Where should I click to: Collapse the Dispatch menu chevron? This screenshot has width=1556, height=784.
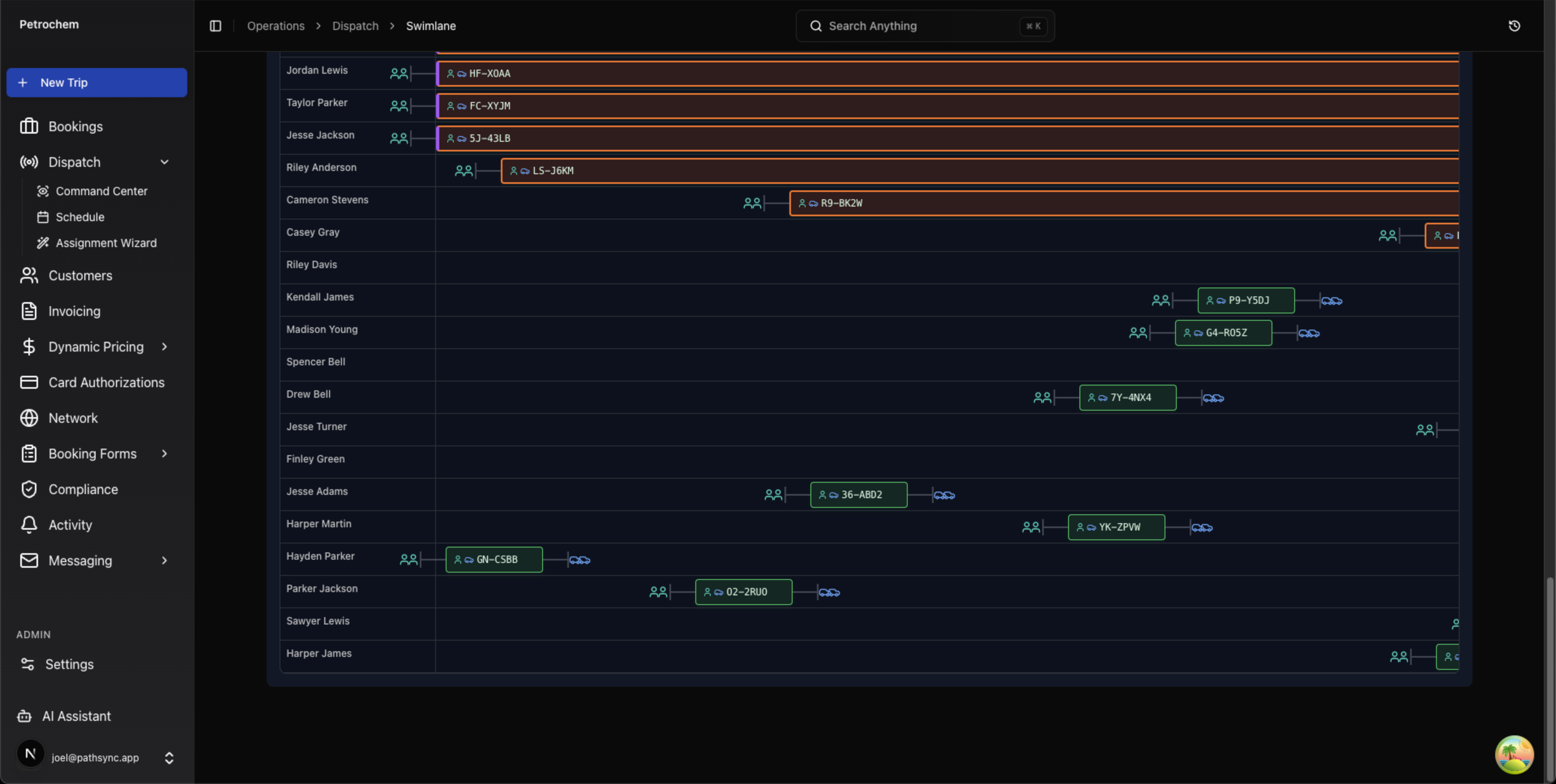click(164, 162)
